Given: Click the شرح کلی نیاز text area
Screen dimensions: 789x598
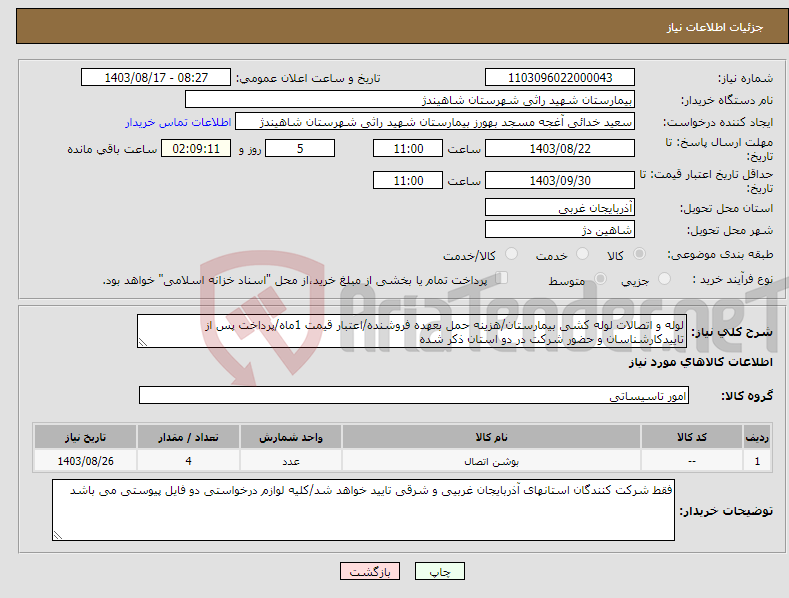Looking at the screenshot, I should (412, 331).
